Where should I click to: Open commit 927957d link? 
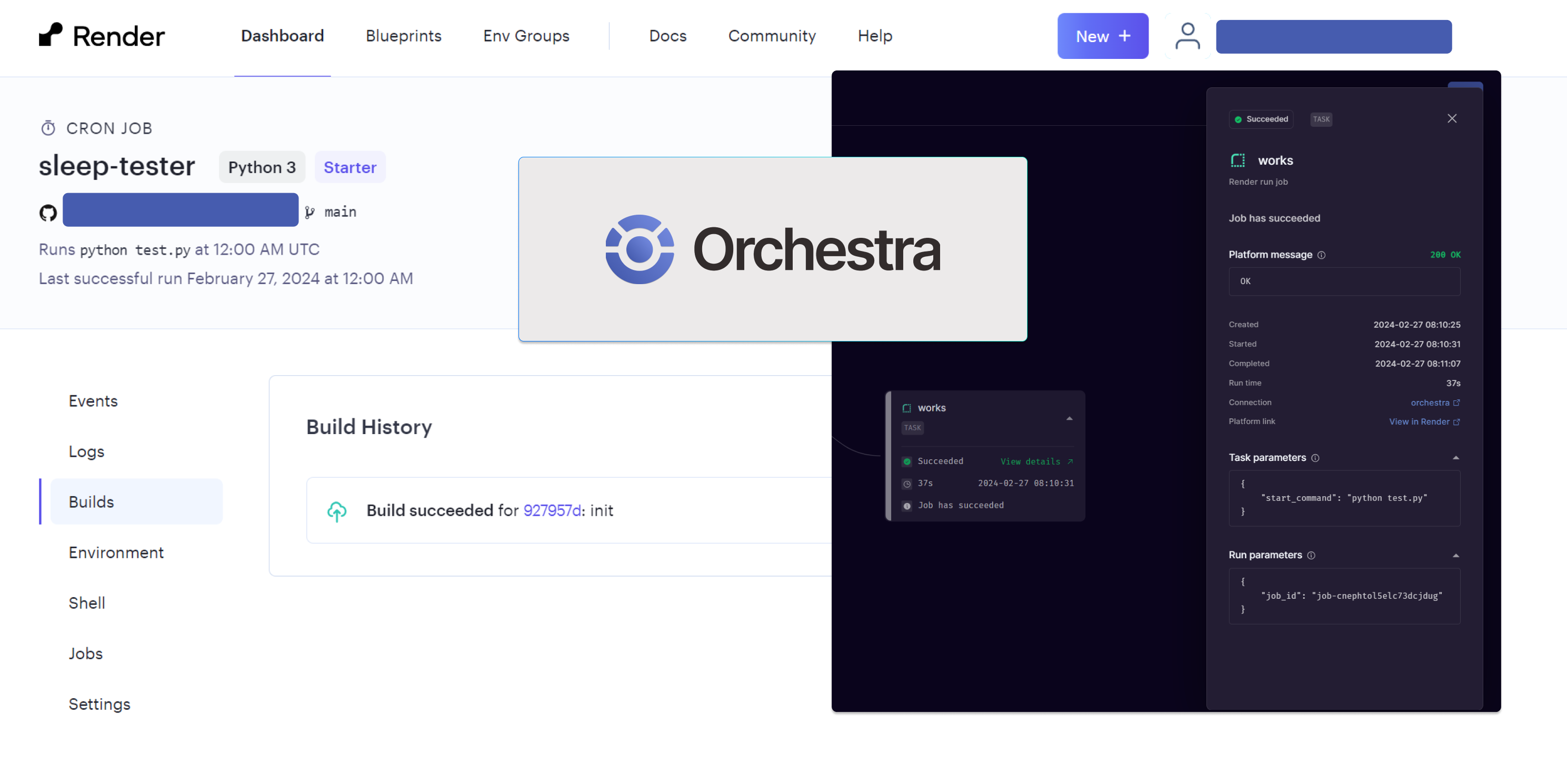click(552, 510)
